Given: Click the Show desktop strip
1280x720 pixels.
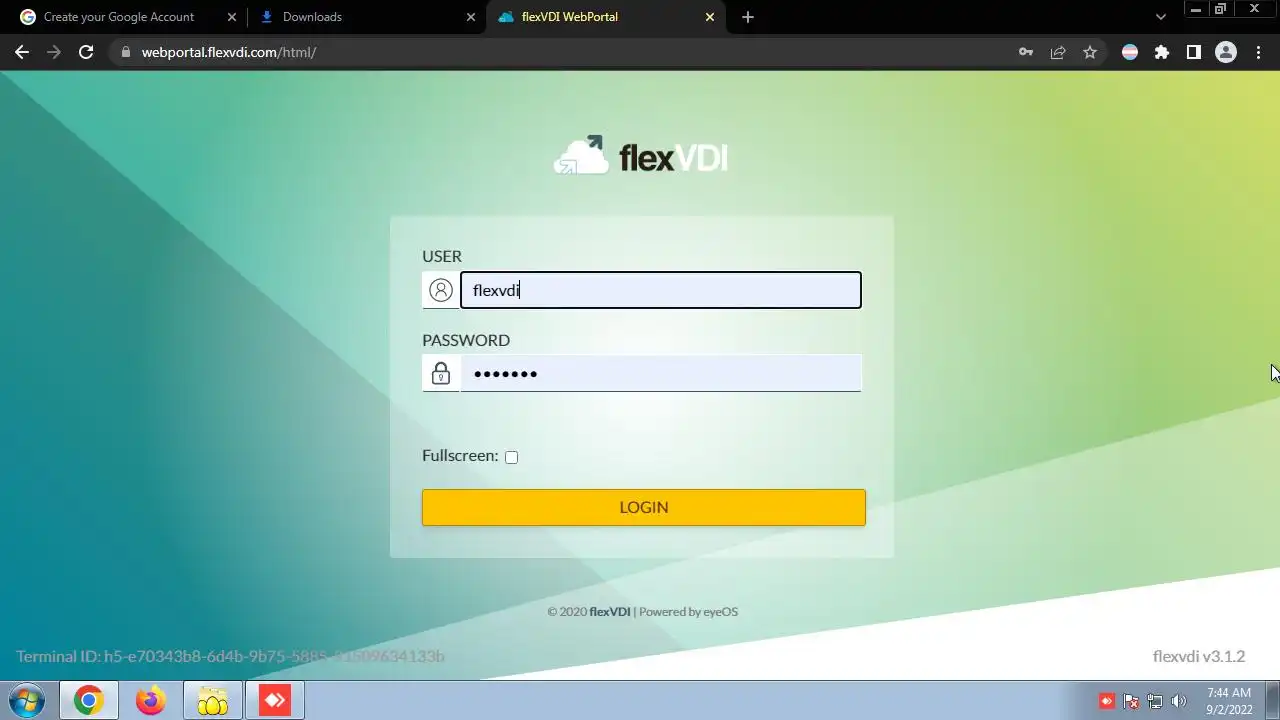Looking at the screenshot, I should [1273, 701].
